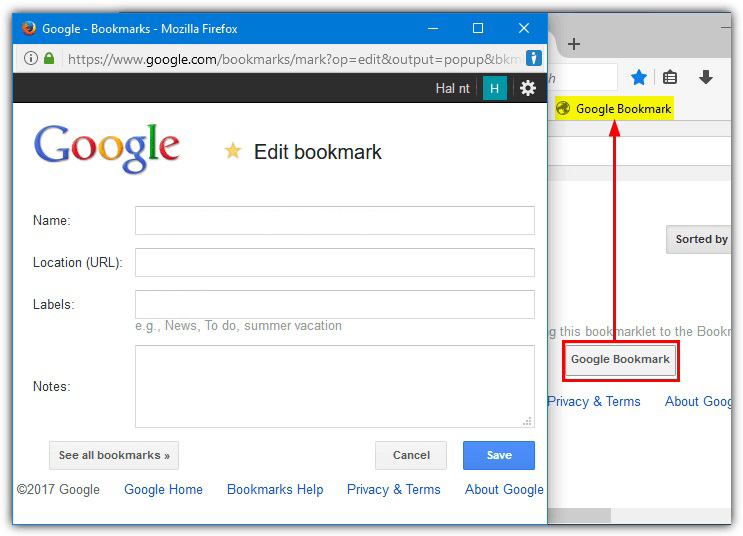This screenshot has height=536, width=743.
Task: Open a new tab with plus button
Action: pyautogui.click(x=574, y=44)
